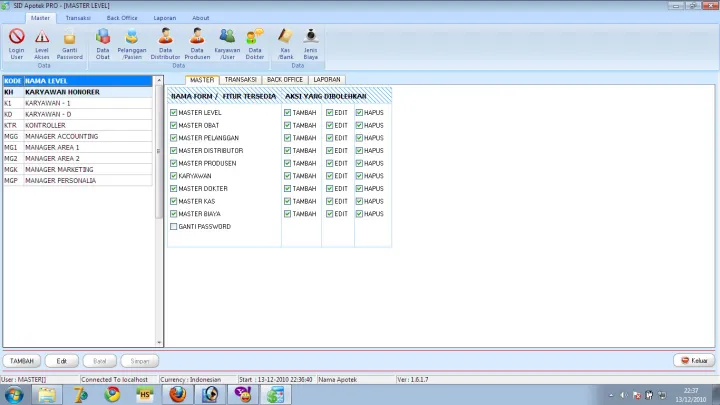The height and width of the screenshot is (405, 720).
Task: Show hidden tray icons arrow
Action: [x=611, y=395]
